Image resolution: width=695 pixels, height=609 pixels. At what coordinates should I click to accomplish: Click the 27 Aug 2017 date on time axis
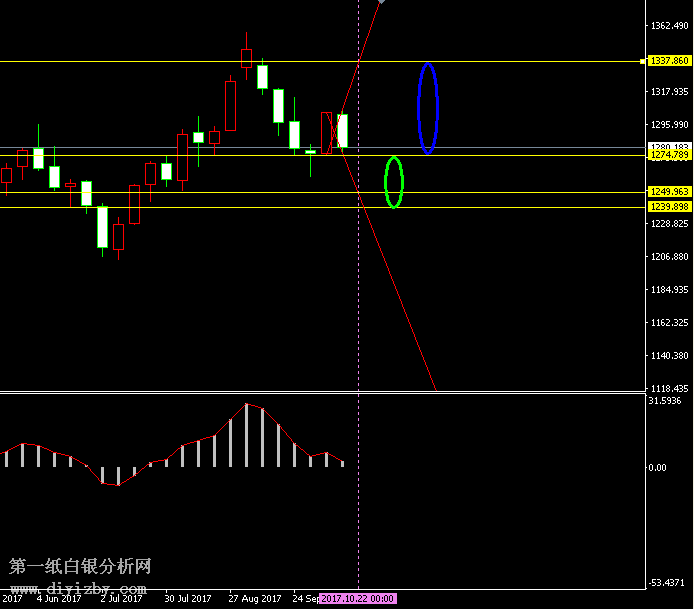click(x=254, y=599)
